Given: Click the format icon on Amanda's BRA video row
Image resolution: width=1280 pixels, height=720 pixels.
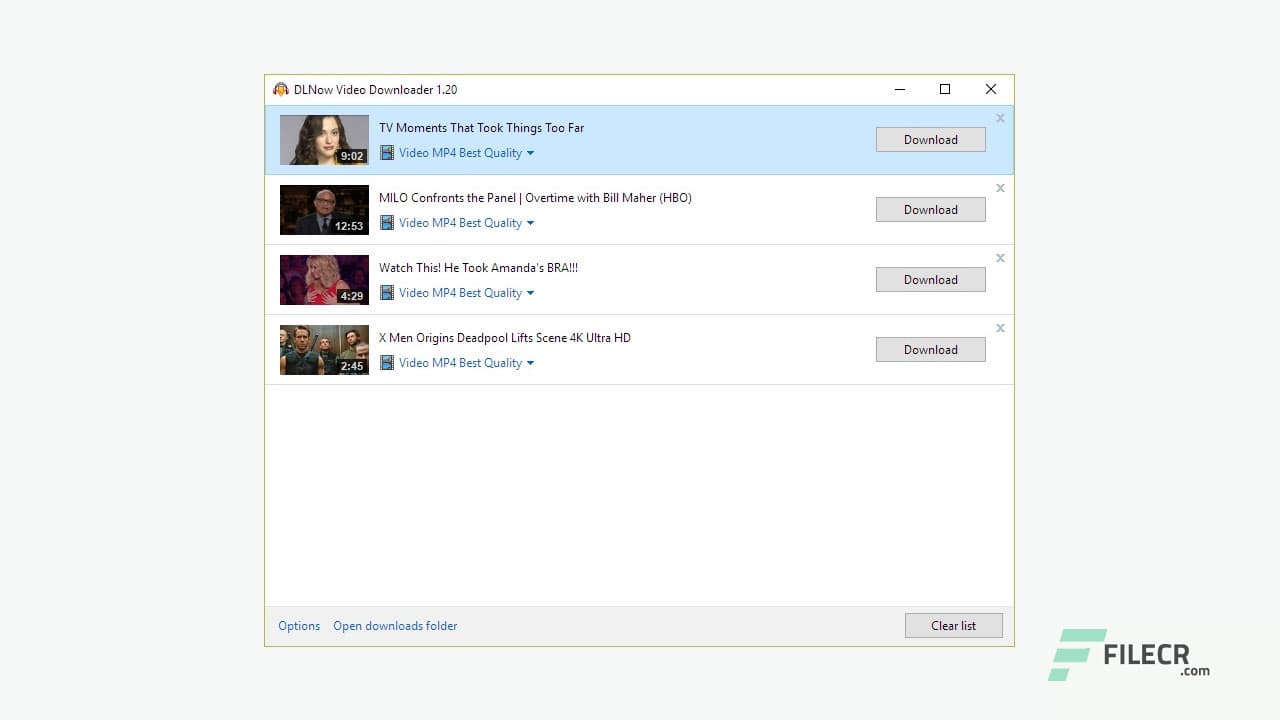Looking at the screenshot, I should (x=387, y=292).
